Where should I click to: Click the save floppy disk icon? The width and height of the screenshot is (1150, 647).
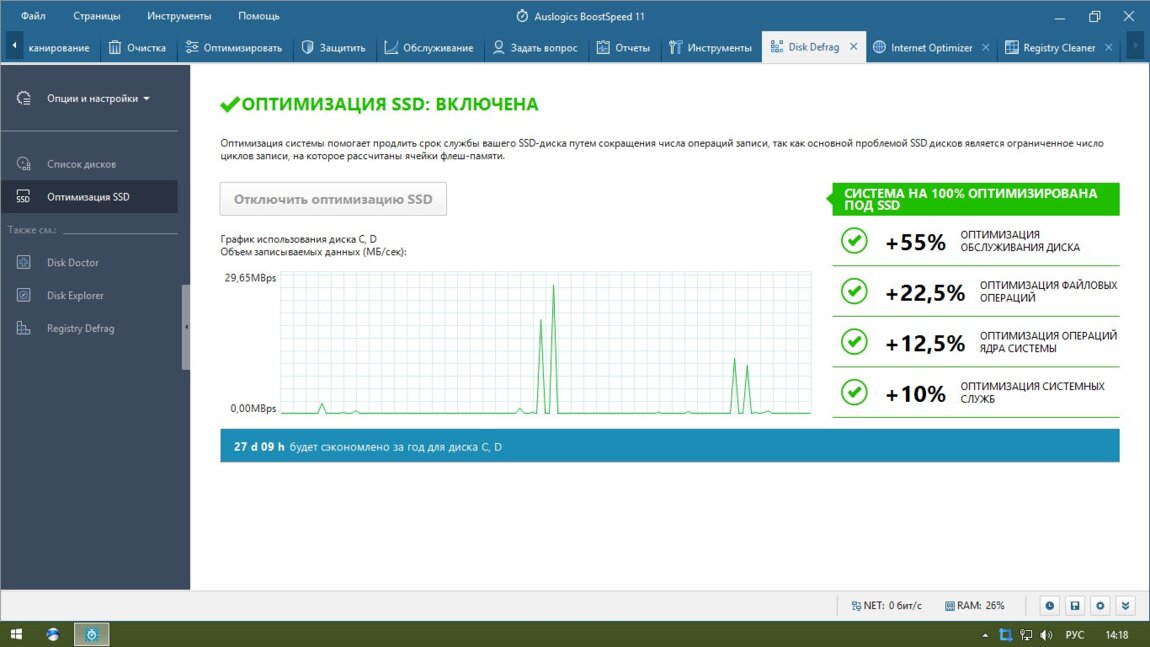tap(1074, 605)
